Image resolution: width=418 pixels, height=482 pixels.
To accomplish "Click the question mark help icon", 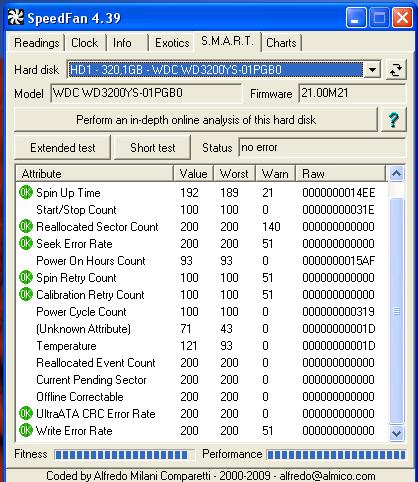I will coord(394,120).
